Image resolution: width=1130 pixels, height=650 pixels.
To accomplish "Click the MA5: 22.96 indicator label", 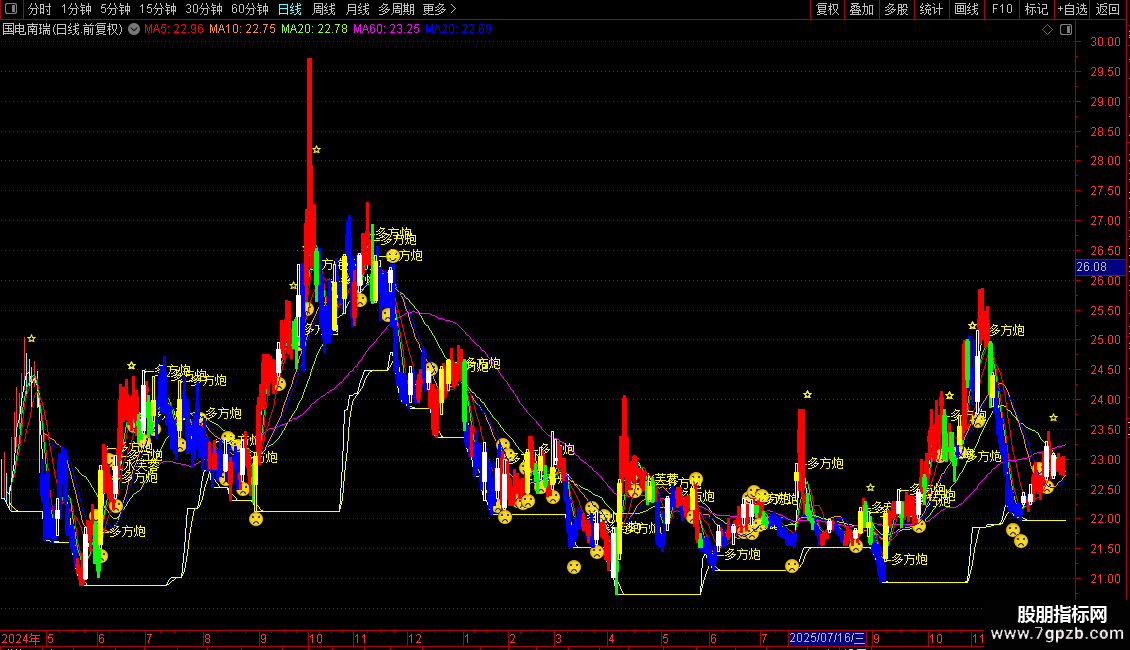I will [174, 29].
